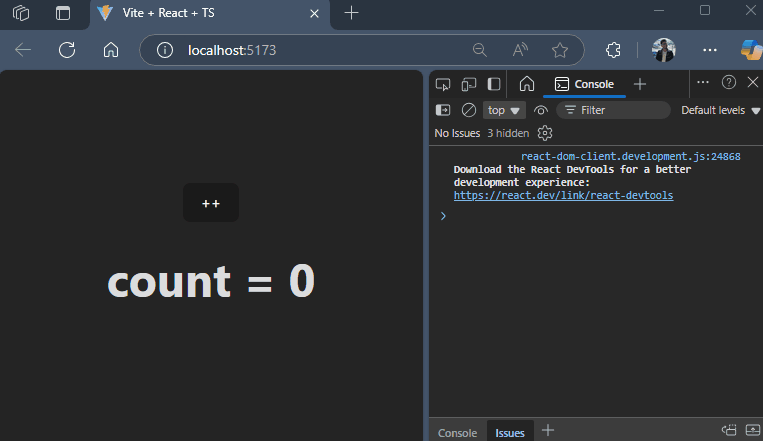Toggle the DevTools activity bar dock icon
The width and height of the screenshot is (763, 441).
click(494, 84)
